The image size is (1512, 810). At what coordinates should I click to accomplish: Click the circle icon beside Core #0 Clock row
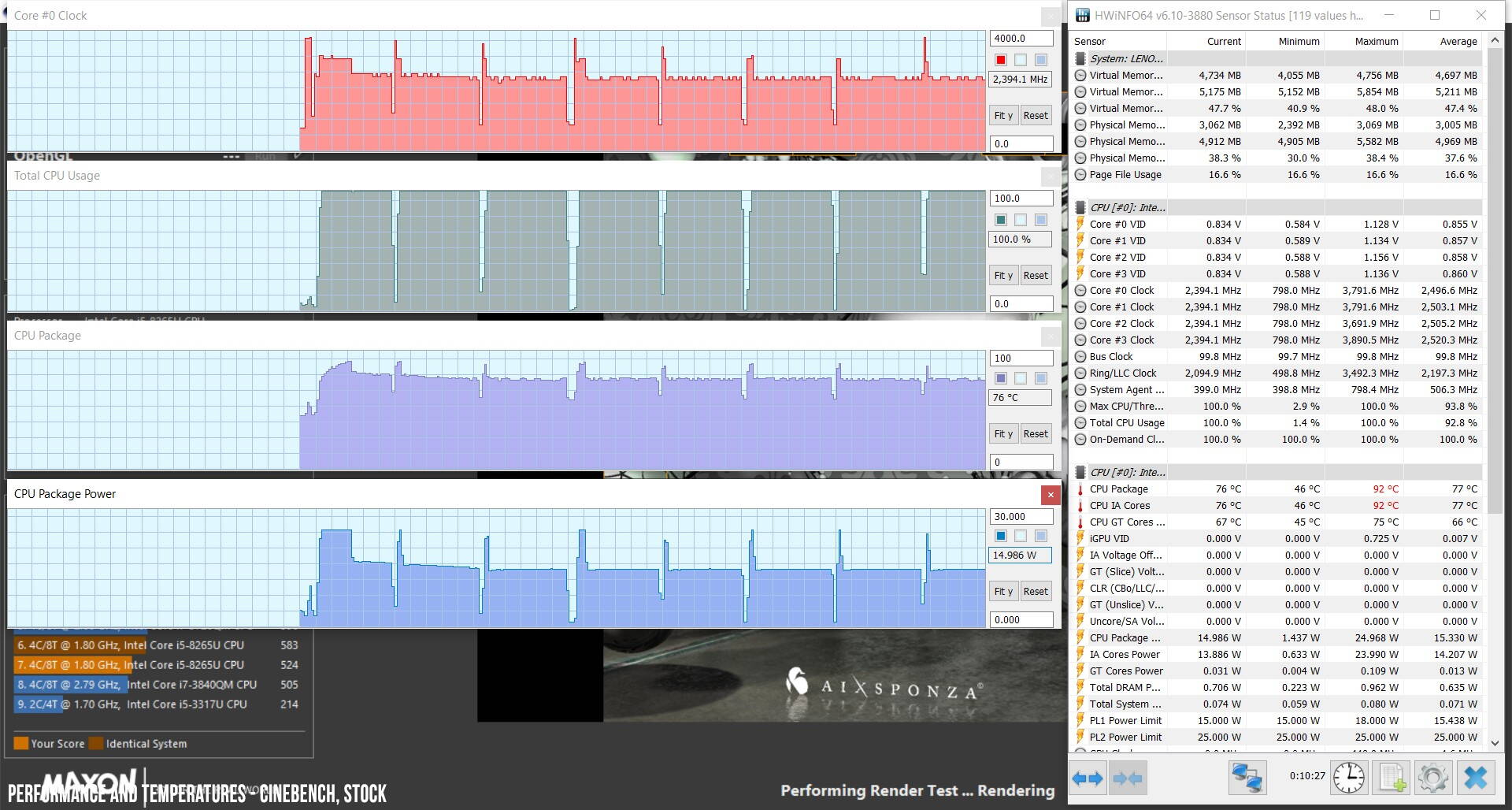[x=1080, y=290]
